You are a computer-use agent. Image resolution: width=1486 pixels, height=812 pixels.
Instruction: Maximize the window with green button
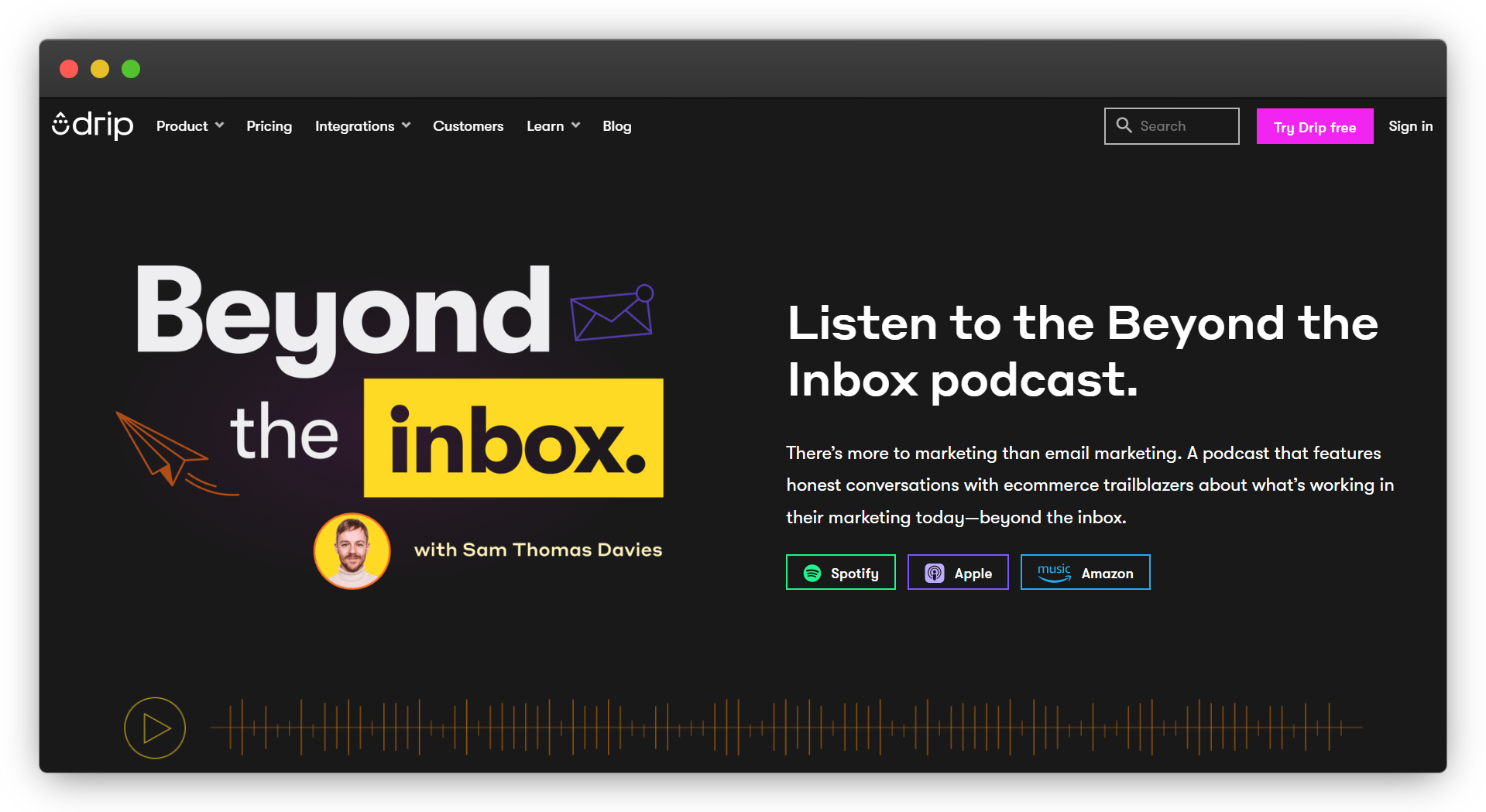point(131,69)
